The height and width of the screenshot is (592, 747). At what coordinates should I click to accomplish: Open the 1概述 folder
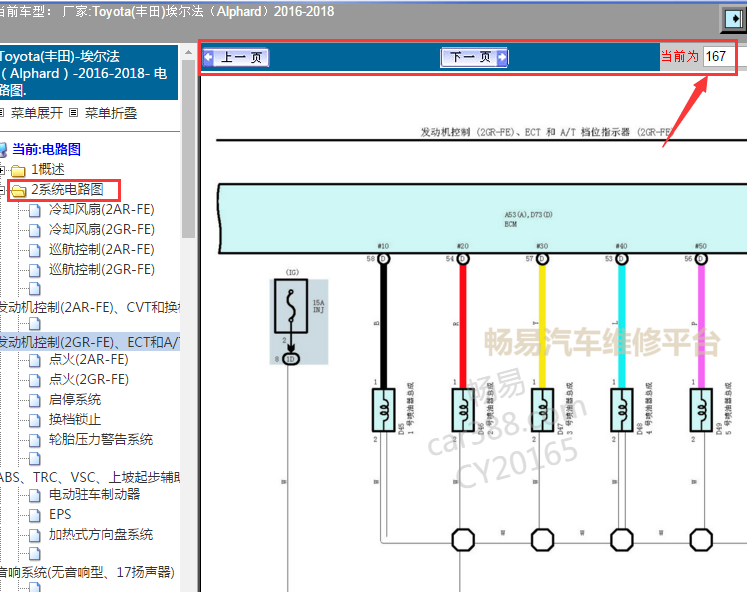(48, 169)
